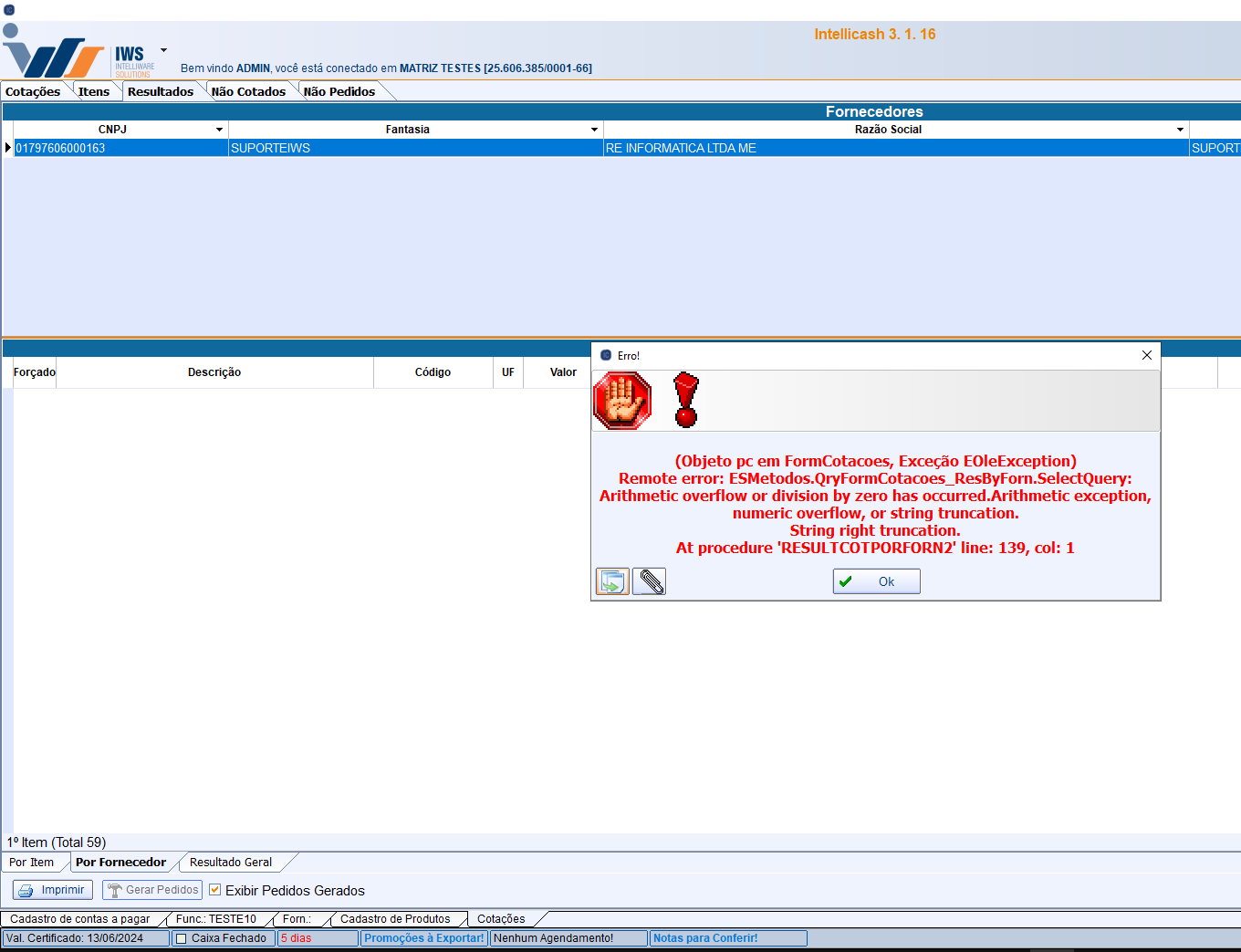Select the SUPORTEIWS supplier row cell
Viewport: 1241px width, 952px height.
[x=270, y=148]
